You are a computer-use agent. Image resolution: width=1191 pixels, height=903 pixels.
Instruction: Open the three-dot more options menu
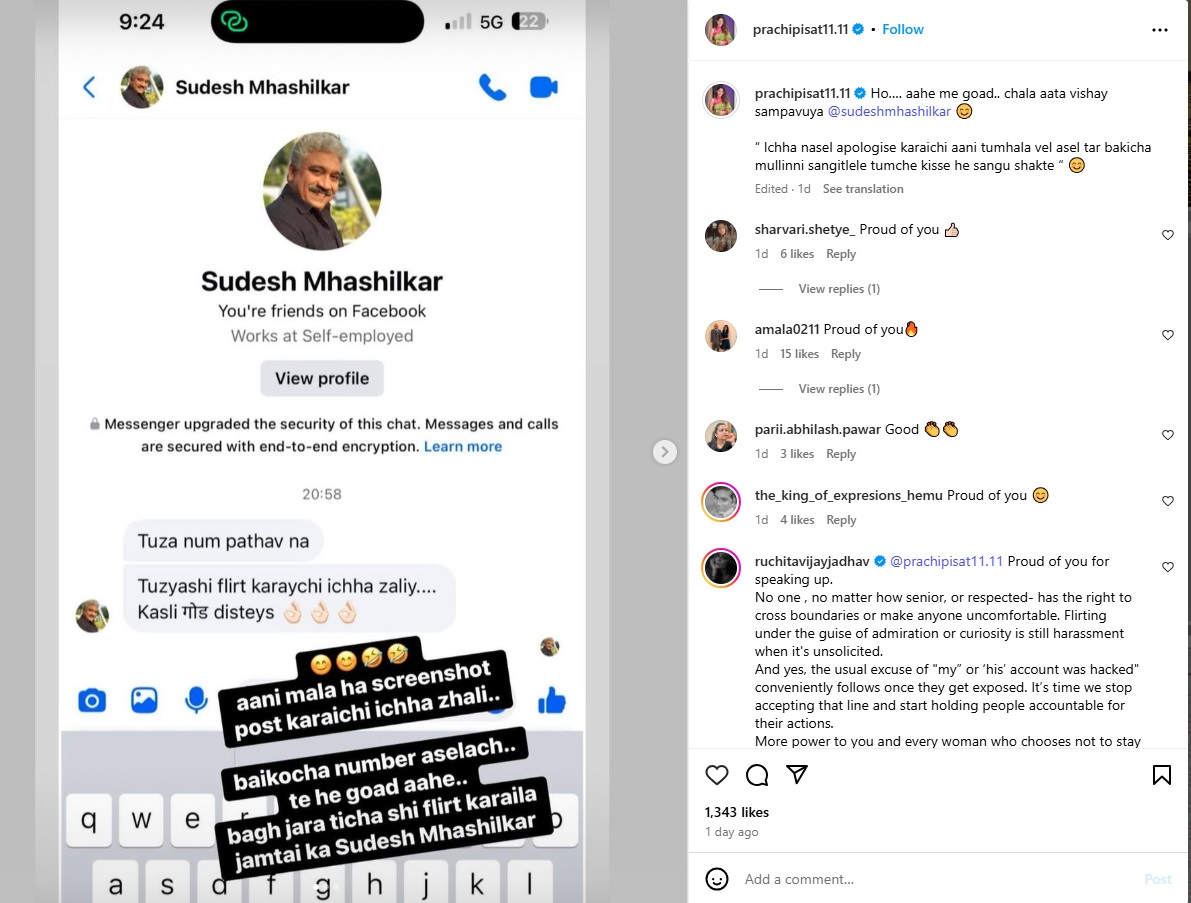coord(1159,30)
